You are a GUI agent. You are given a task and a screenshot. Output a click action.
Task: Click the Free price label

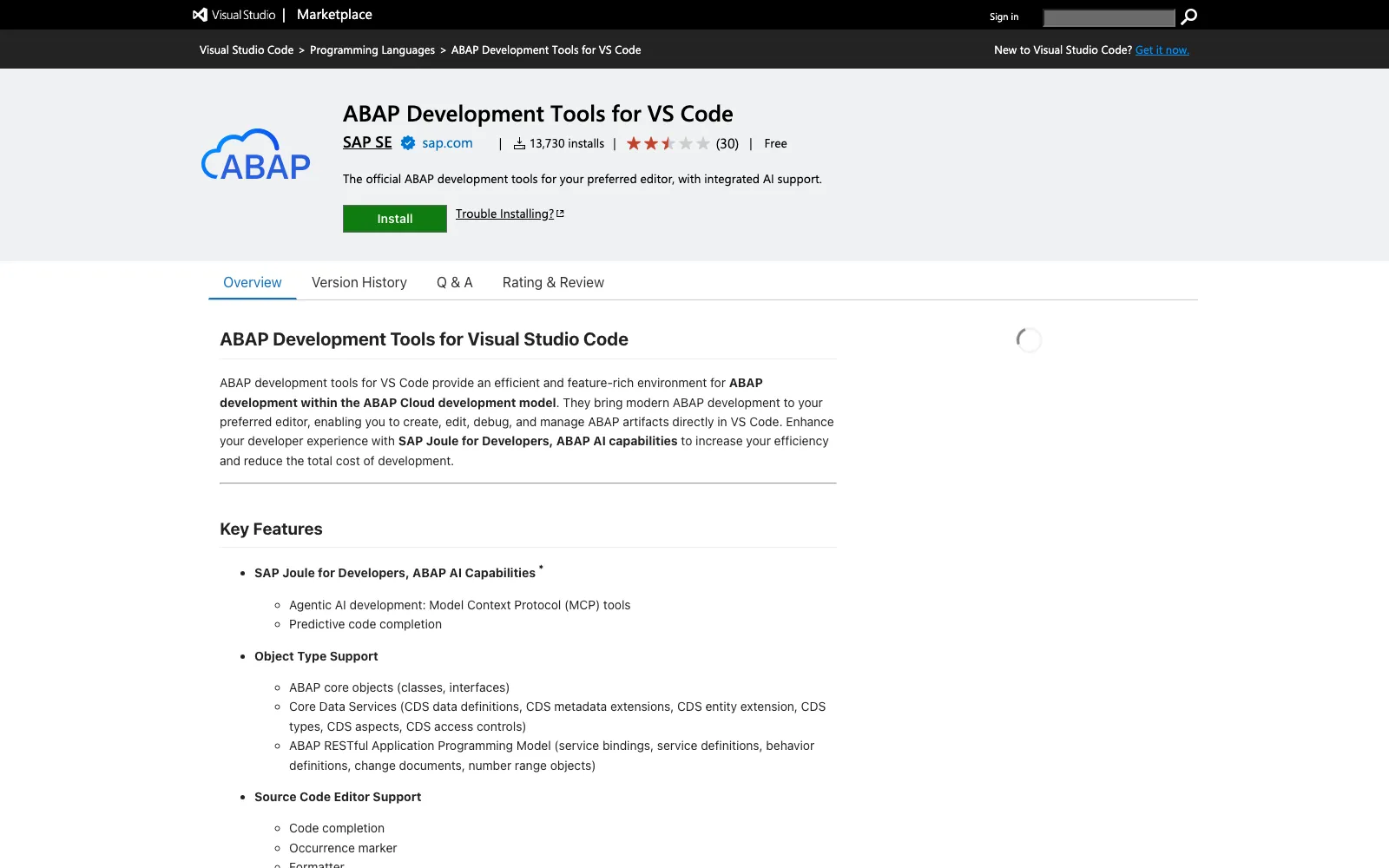click(775, 144)
